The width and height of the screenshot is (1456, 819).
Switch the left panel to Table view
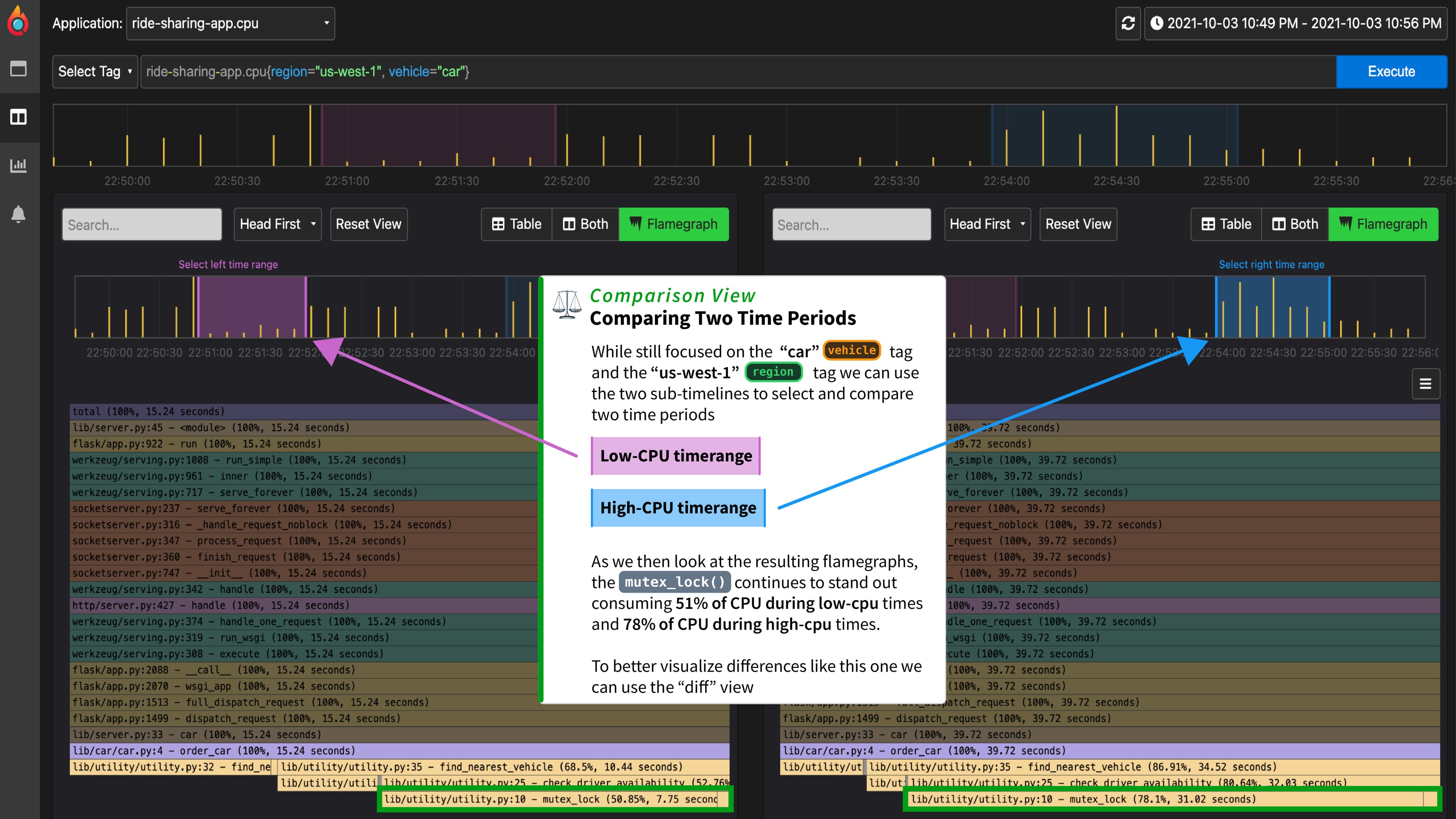516,224
